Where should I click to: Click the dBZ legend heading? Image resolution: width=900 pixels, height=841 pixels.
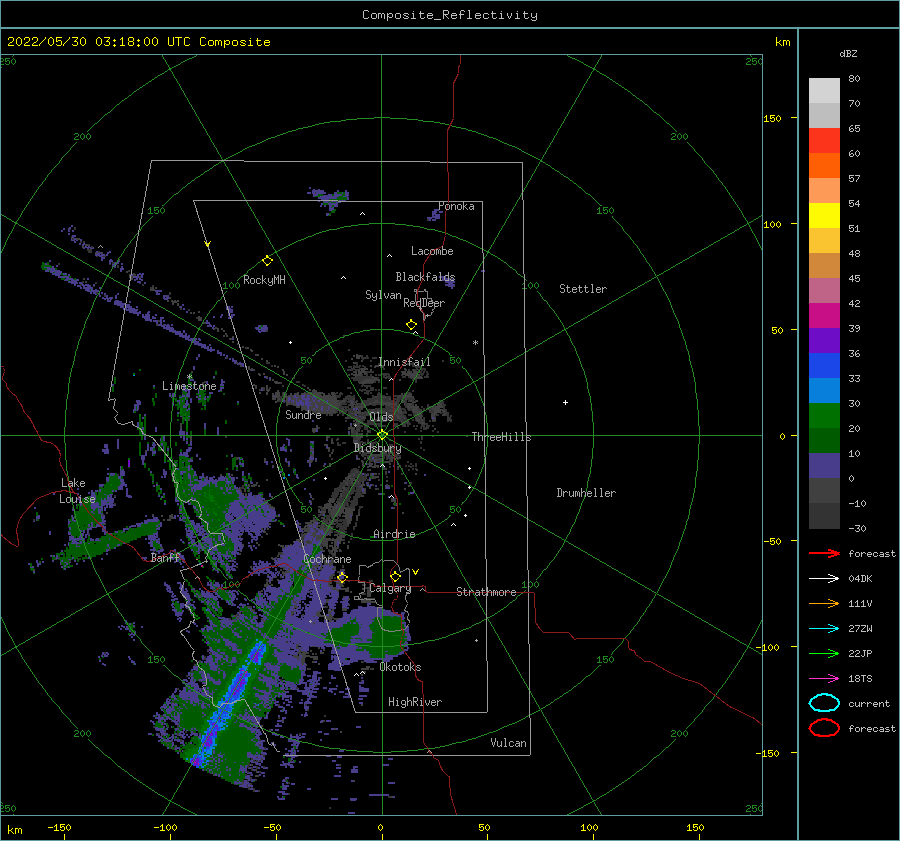(848, 54)
